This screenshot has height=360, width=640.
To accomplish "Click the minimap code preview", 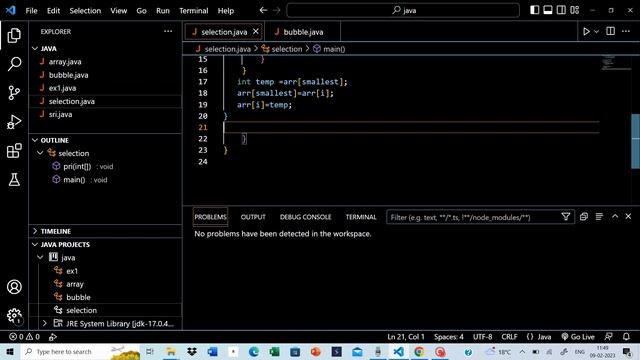I will (x=616, y=62).
